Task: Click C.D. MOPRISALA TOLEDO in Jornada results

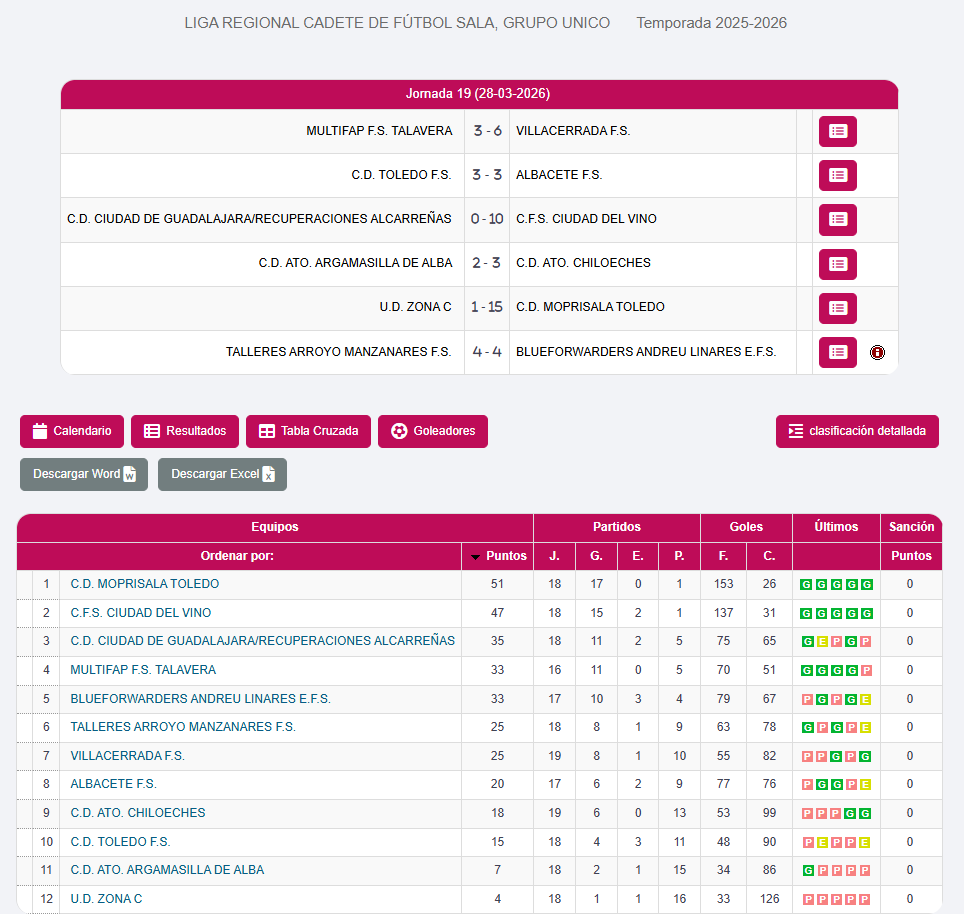Action: tap(590, 307)
